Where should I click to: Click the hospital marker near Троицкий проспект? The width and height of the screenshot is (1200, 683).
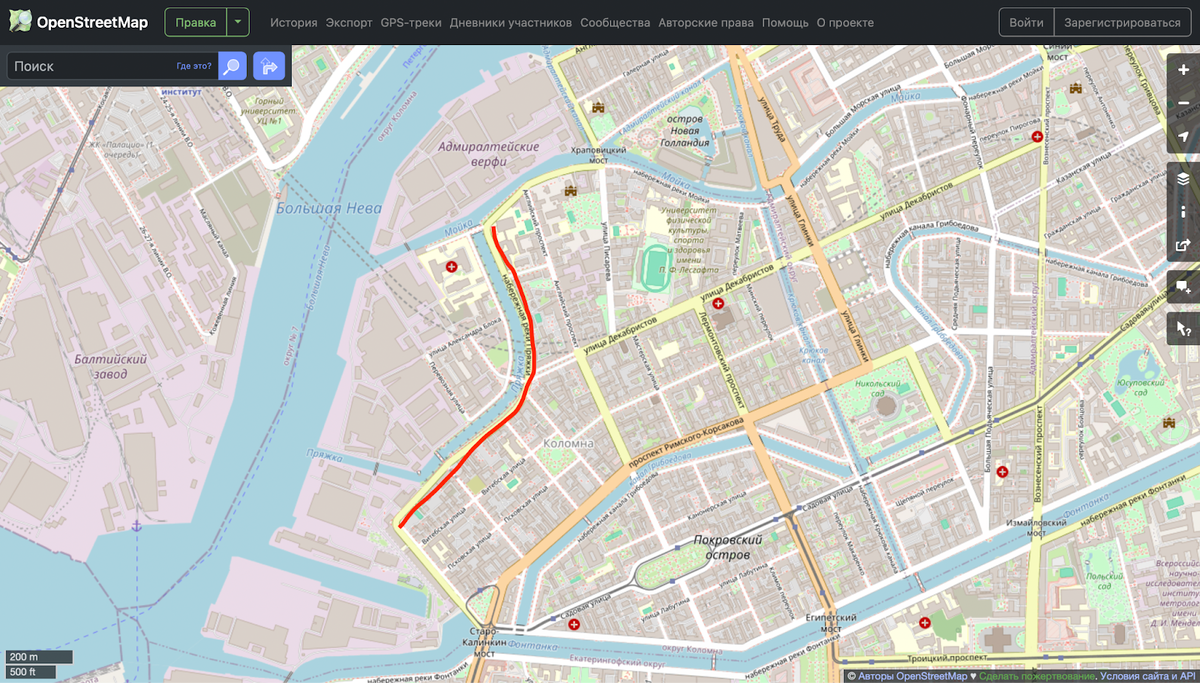(x=925, y=623)
